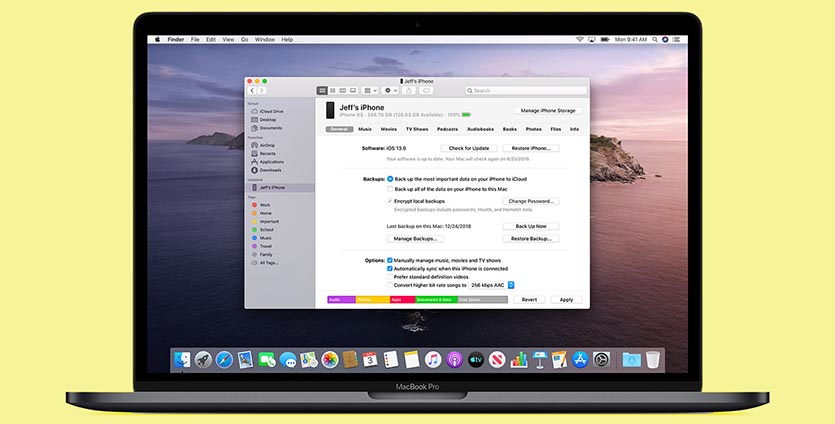This screenshot has height=424, width=835.
Task: Switch Finder to icon view
Action: (322, 91)
